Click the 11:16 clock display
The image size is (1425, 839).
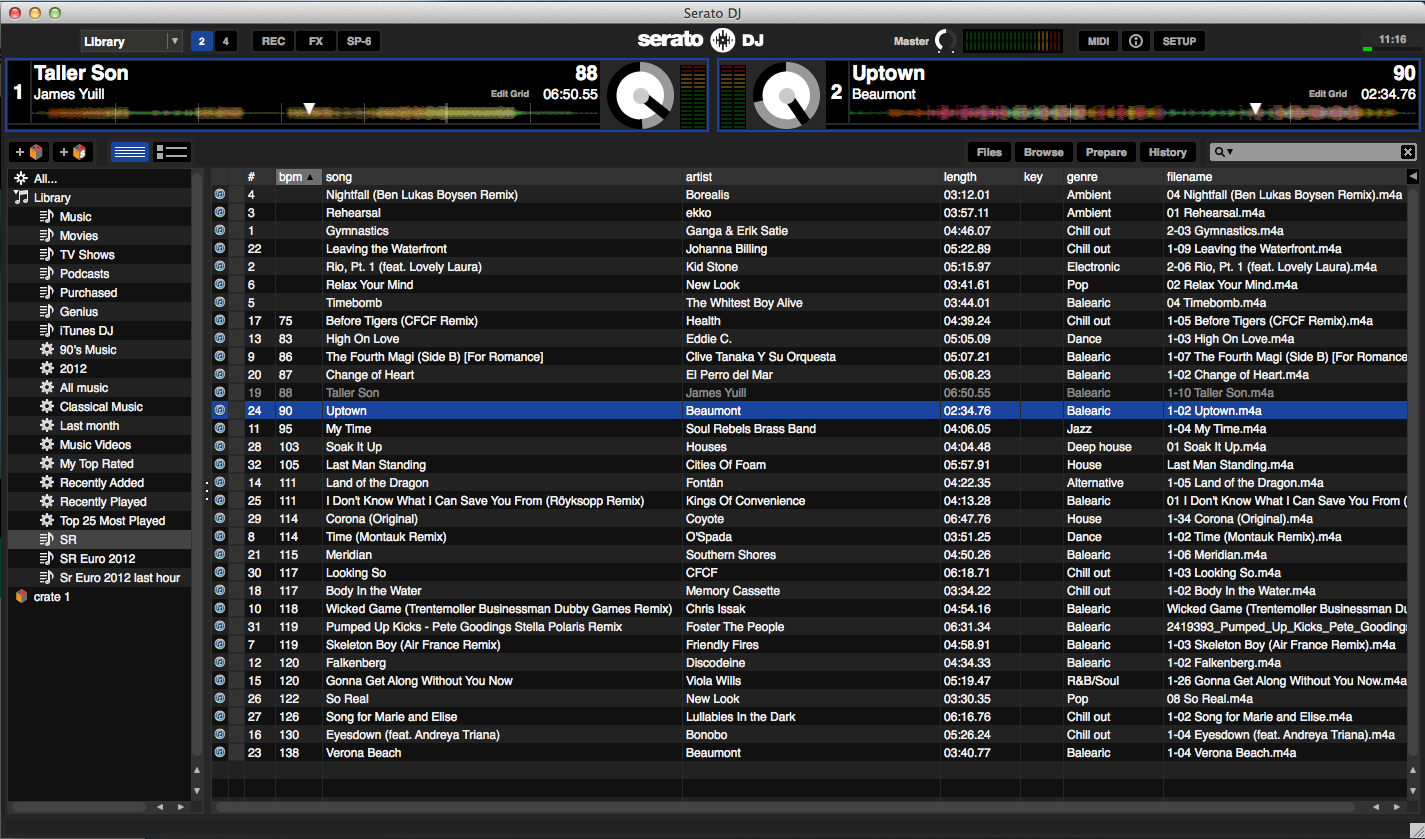pos(1392,39)
